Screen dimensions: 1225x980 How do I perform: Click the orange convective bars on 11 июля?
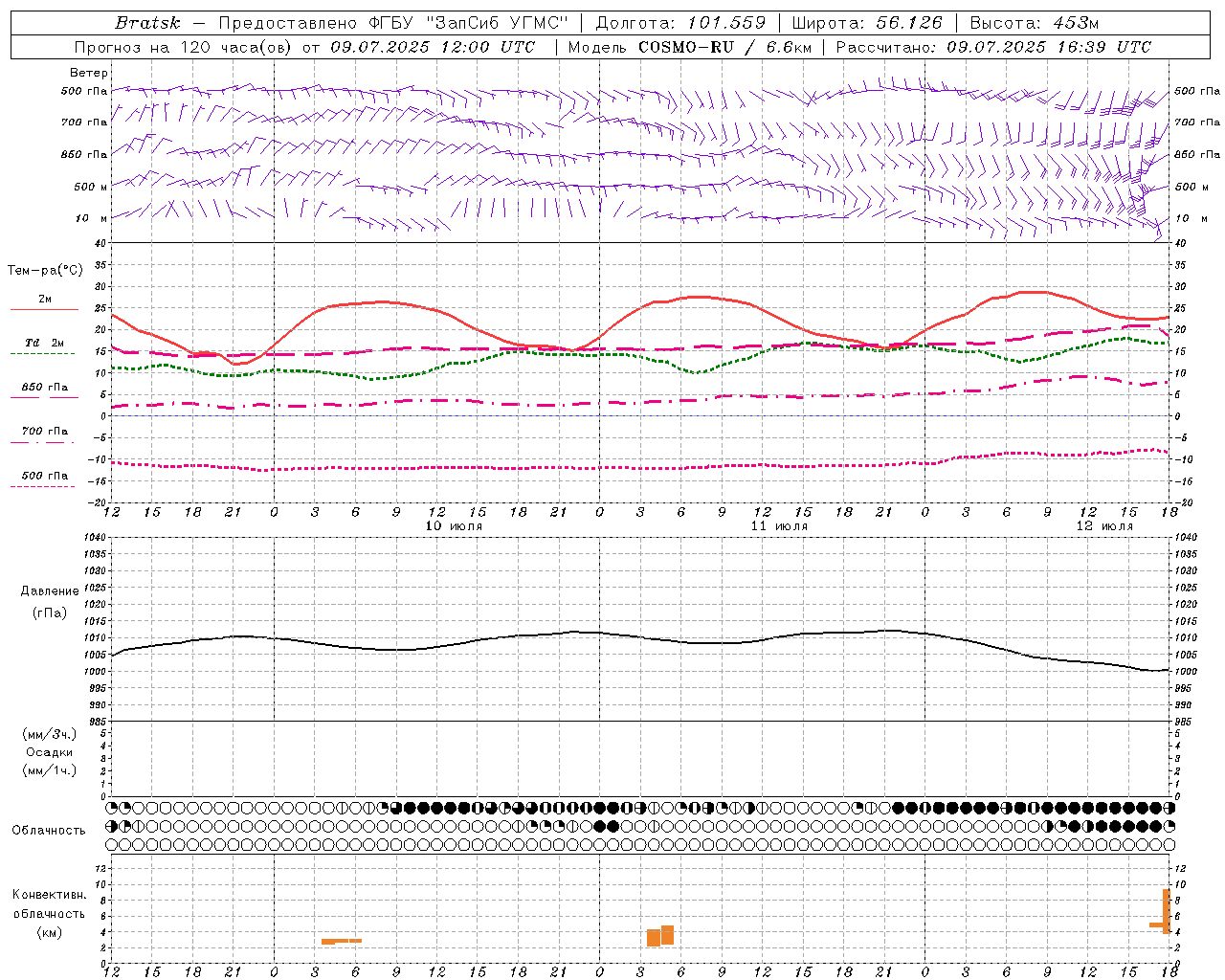pos(660,935)
